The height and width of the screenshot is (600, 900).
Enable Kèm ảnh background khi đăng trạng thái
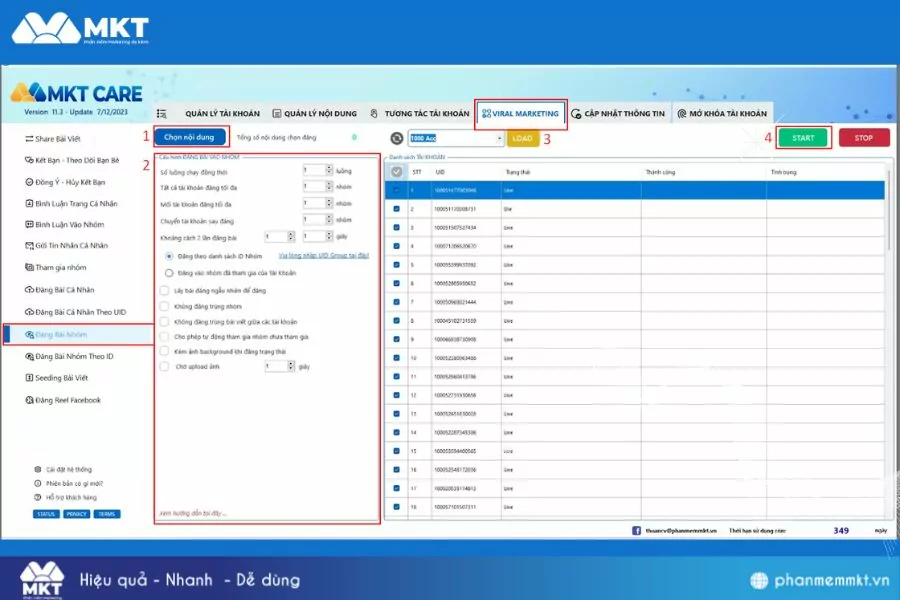[165, 351]
